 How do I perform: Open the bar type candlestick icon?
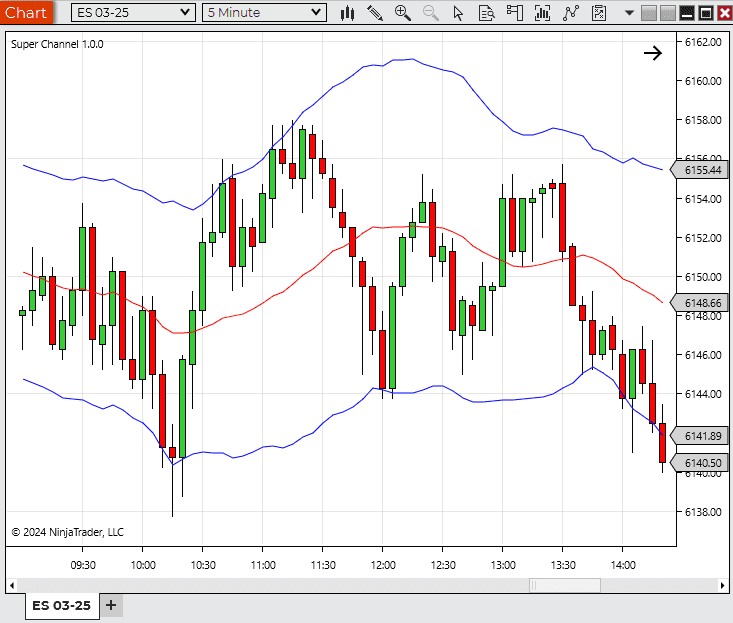[347, 13]
